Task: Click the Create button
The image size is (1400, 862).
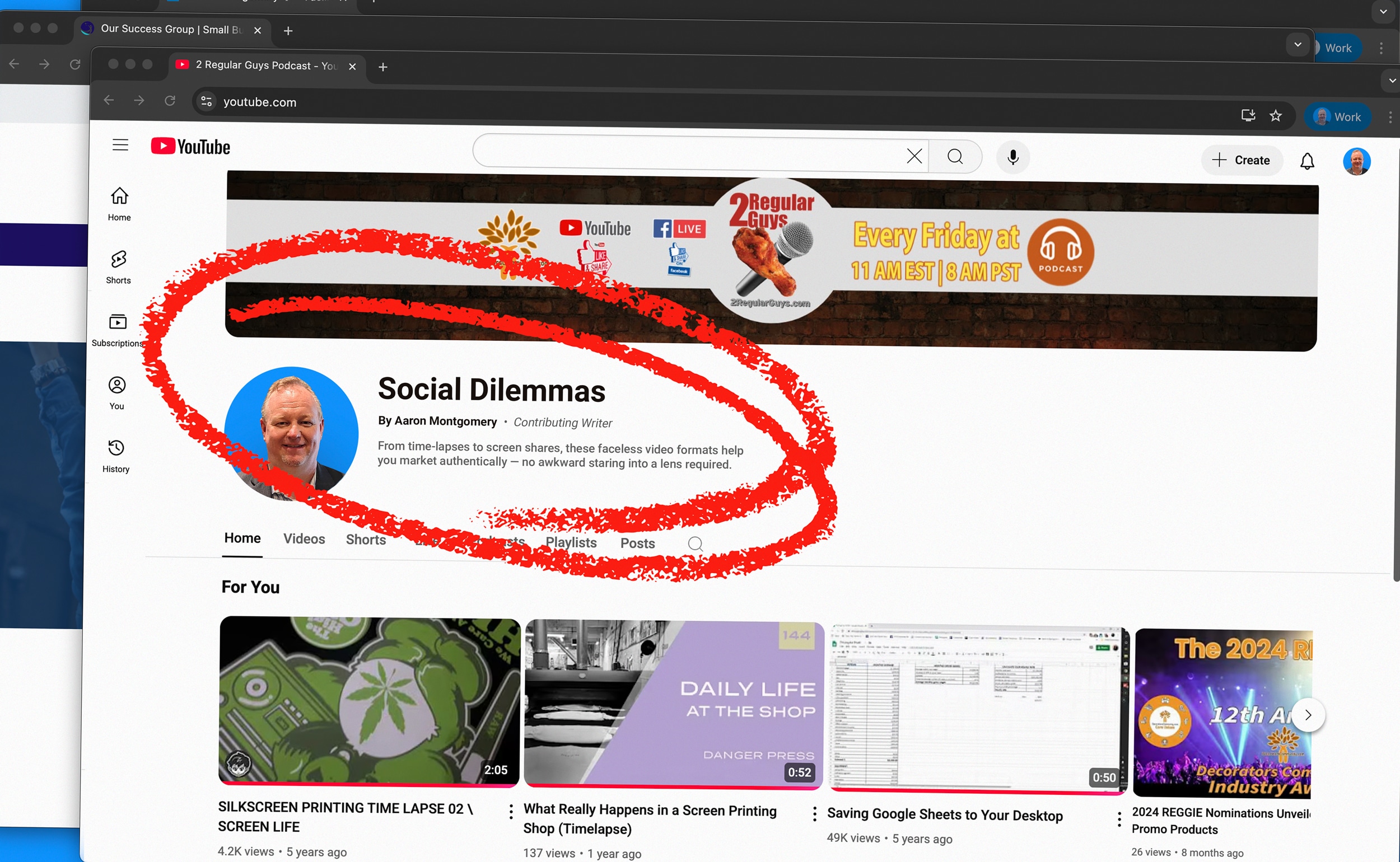Action: [1242, 160]
